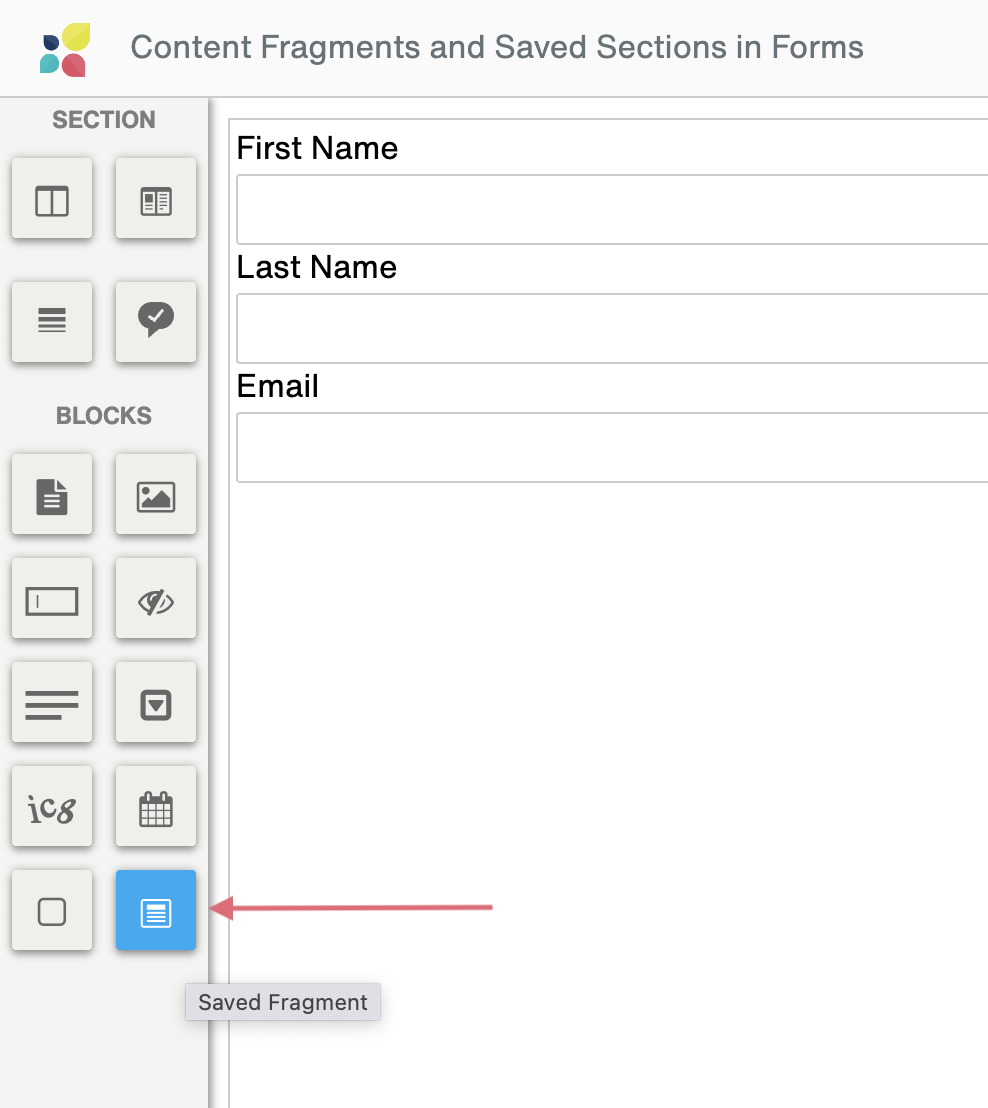Click the BLOCKS heading in the sidebar

click(104, 416)
